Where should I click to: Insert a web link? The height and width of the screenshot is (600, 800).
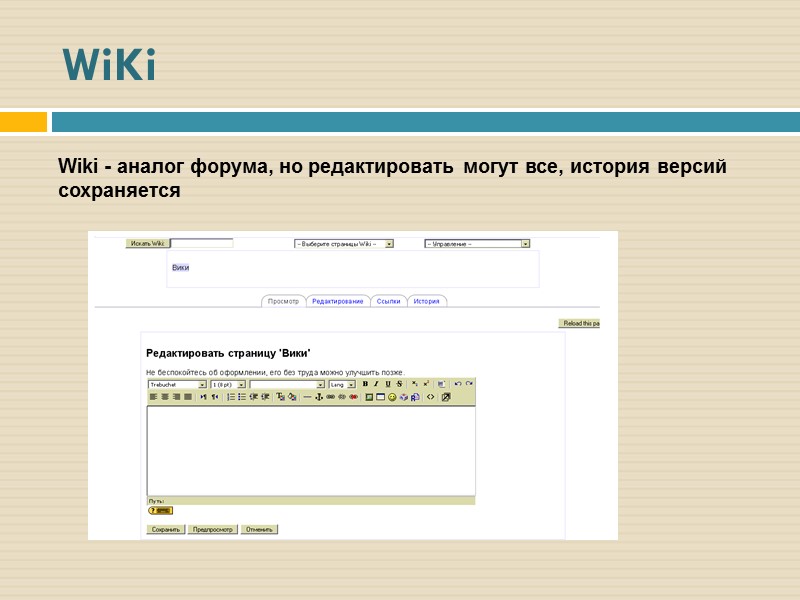click(x=331, y=397)
